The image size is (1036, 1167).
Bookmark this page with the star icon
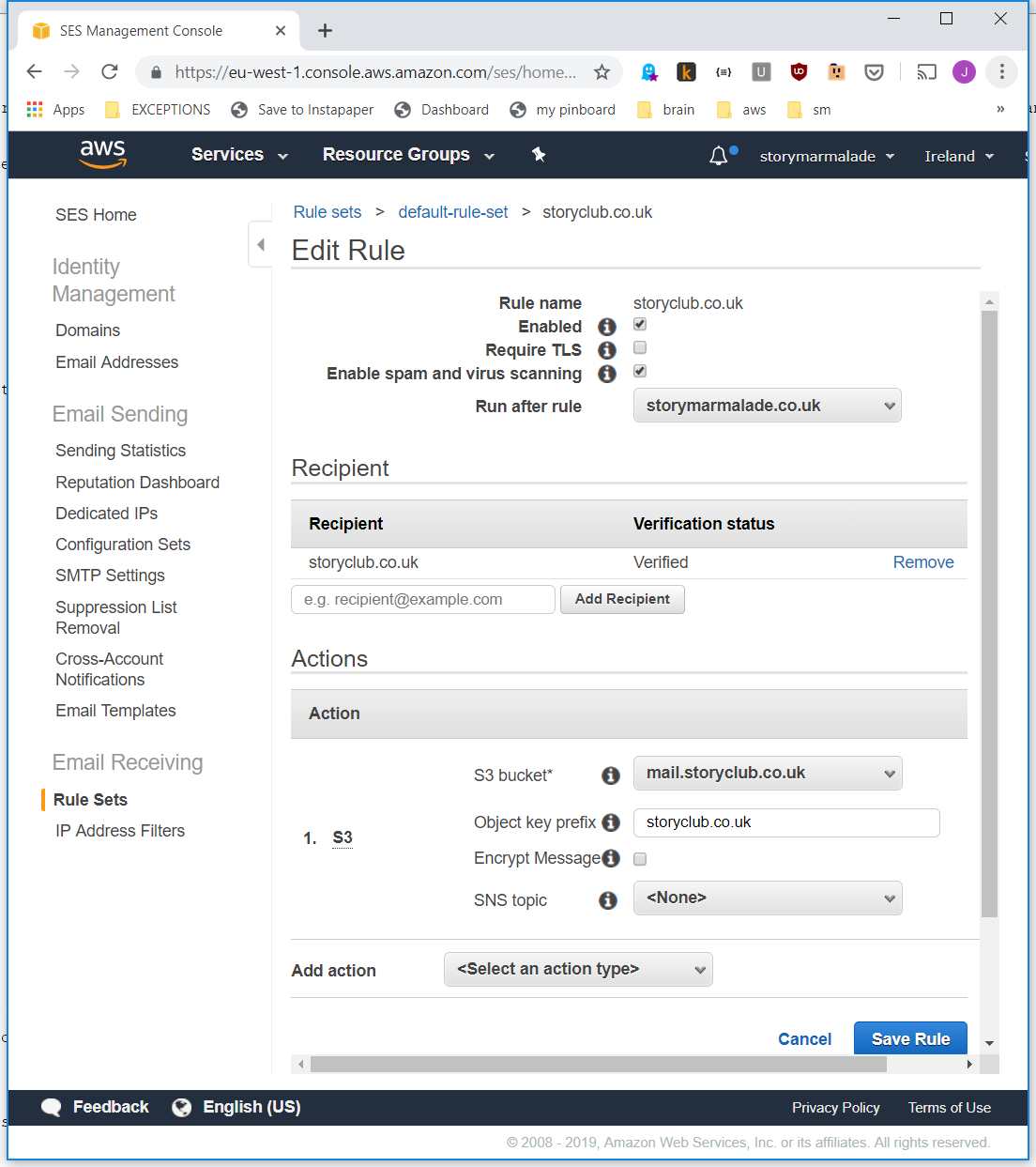[602, 71]
